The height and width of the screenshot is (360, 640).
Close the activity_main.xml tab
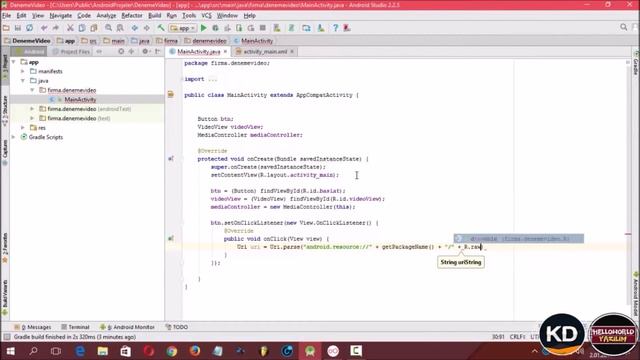[292, 52]
